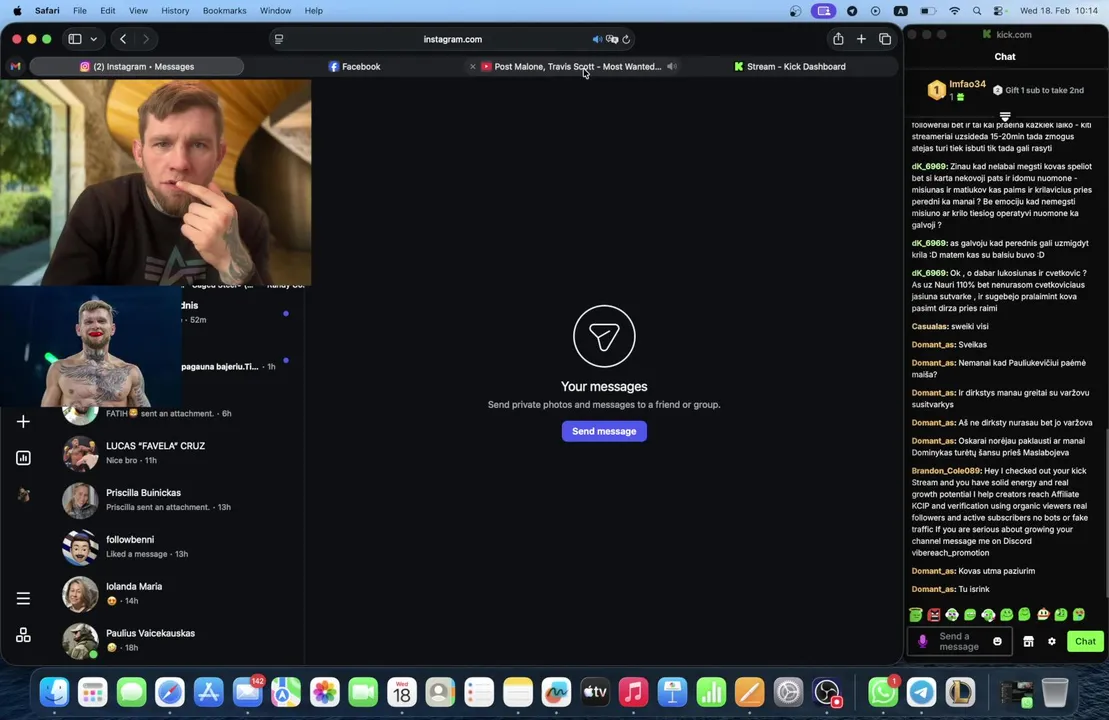Screen dimensions: 1109x720
Task: Open the Safari File menu
Action: click(80, 11)
